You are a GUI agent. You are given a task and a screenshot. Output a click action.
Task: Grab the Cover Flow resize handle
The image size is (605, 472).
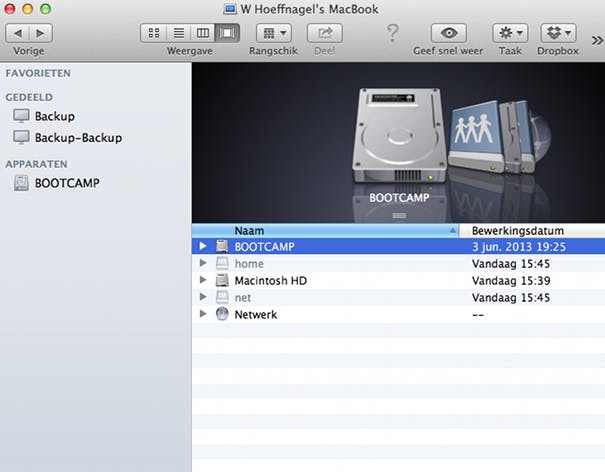click(x=399, y=216)
